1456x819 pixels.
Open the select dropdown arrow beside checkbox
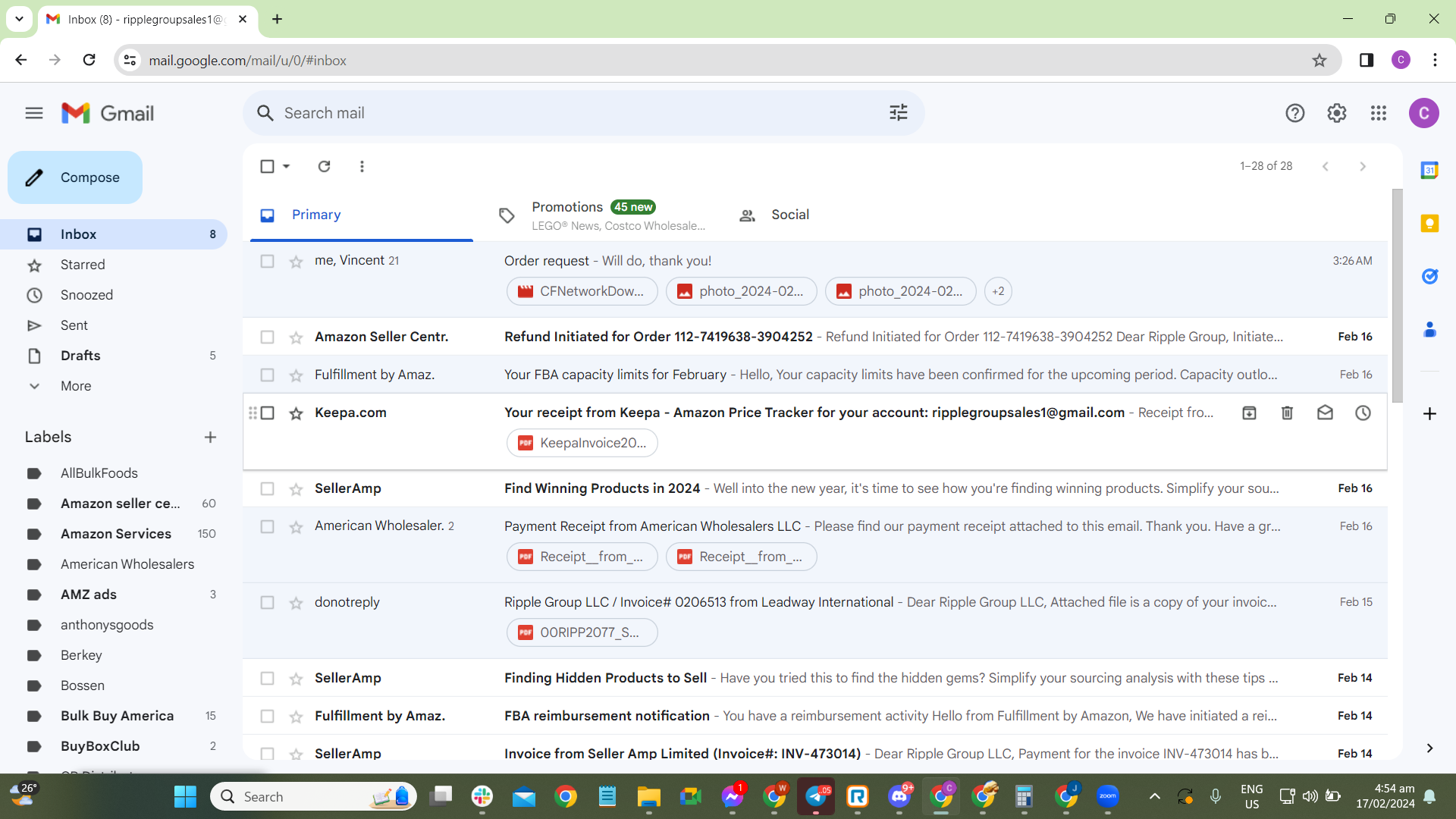pyautogui.click(x=287, y=166)
